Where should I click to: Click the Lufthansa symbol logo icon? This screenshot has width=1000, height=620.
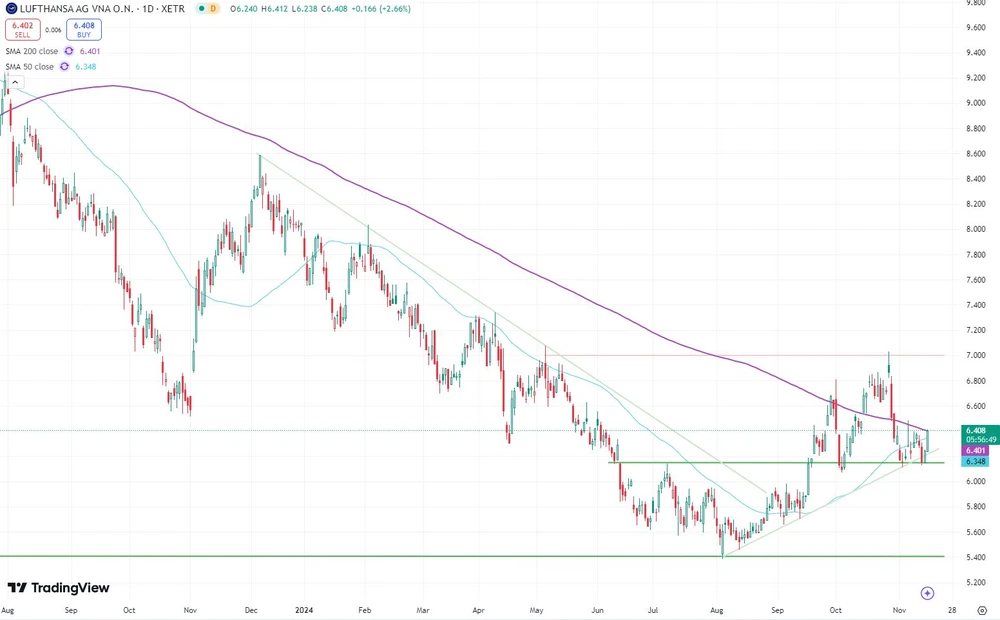12,8
